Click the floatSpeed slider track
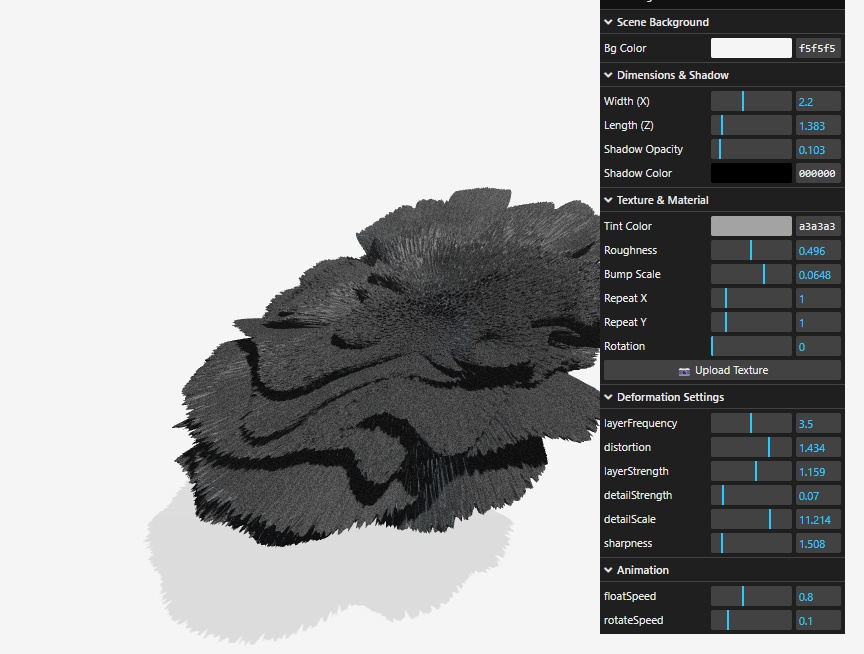Viewport: 864px width, 654px height. coord(751,596)
